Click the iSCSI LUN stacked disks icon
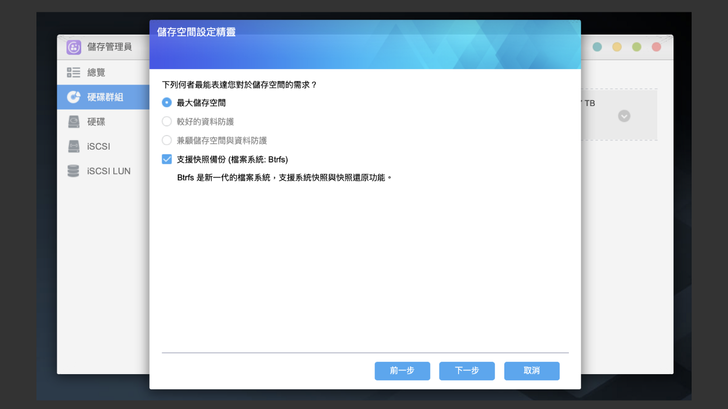Screen dimensions: 728x409 (73, 171)
